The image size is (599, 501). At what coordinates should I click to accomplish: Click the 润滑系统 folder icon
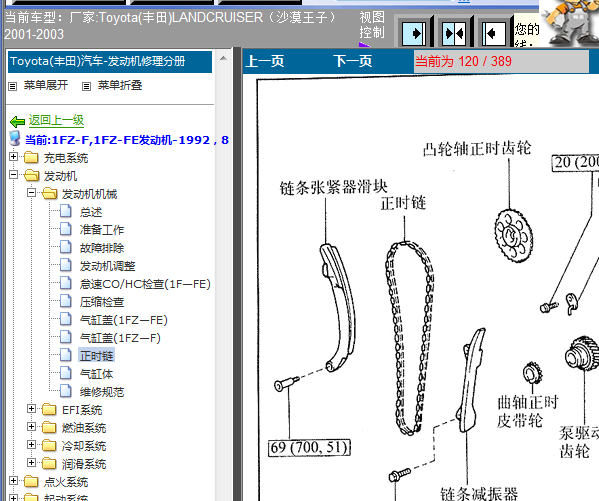pos(49,464)
